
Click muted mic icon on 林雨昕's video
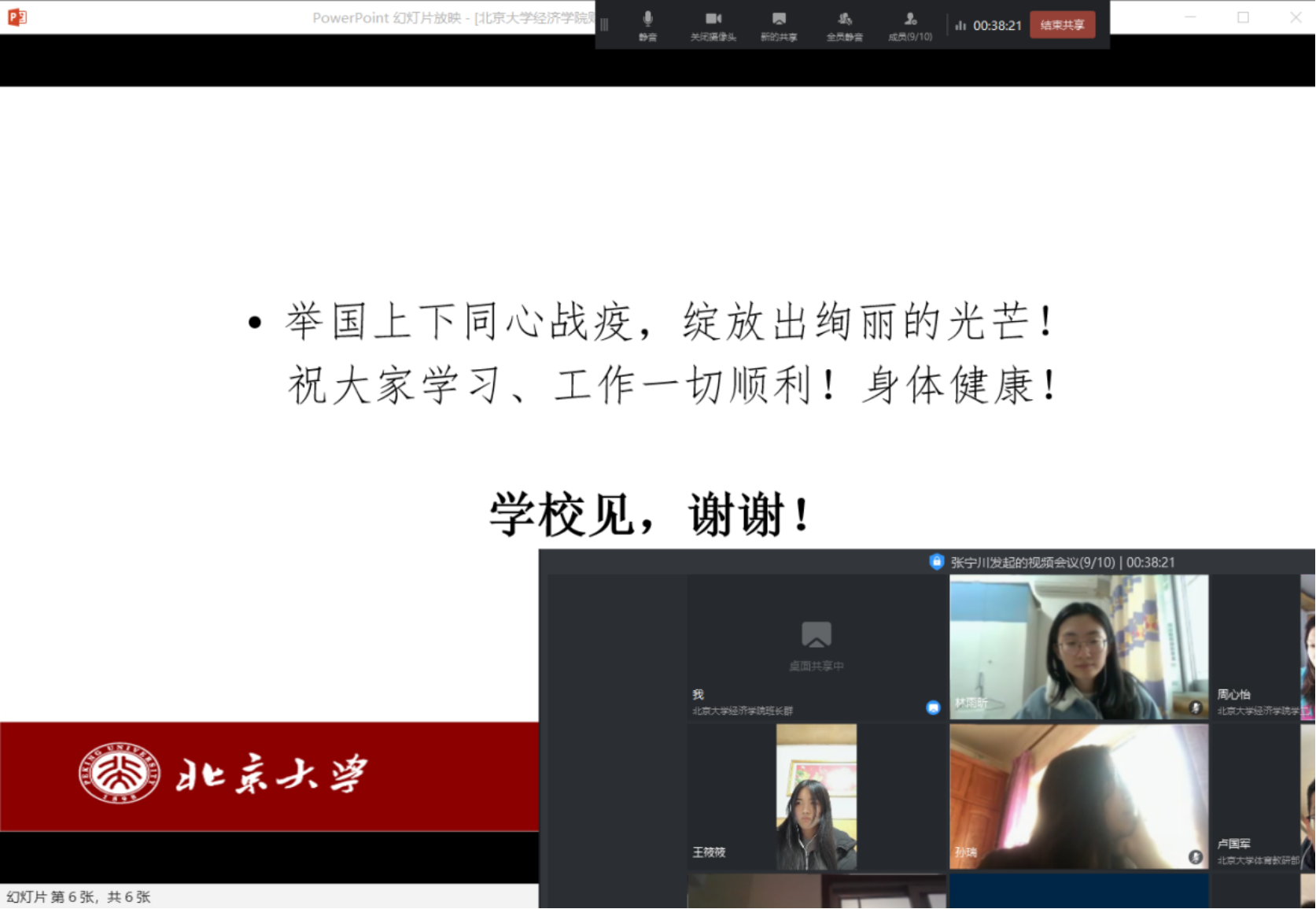[1196, 708]
